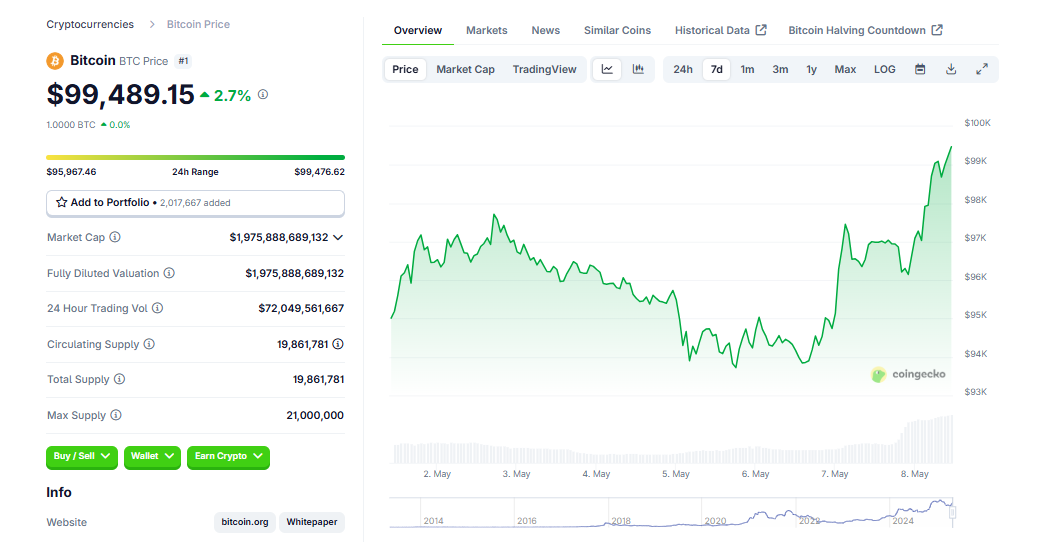Viewport: 1058px width, 542px height.
Task: Open Historical Data tab
Action: pyautogui.click(x=721, y=30)
